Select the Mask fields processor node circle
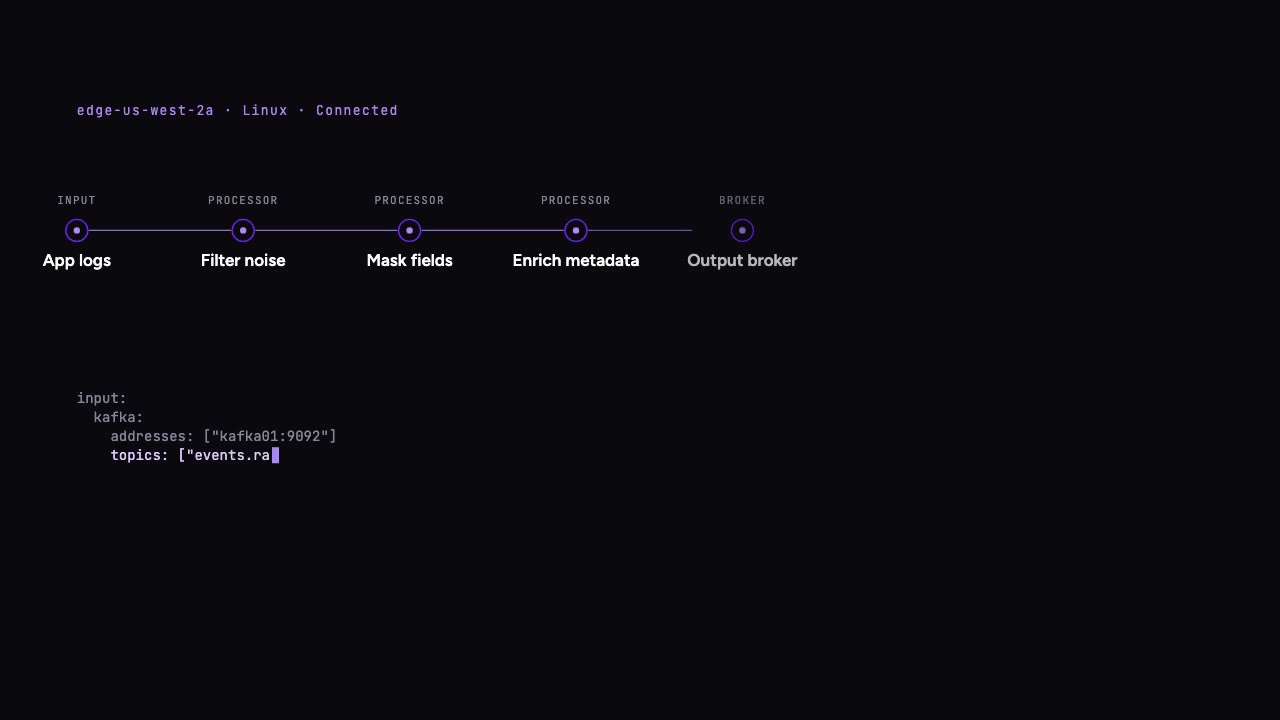This screenshot has width=1280, height=720. click(409, 231)
